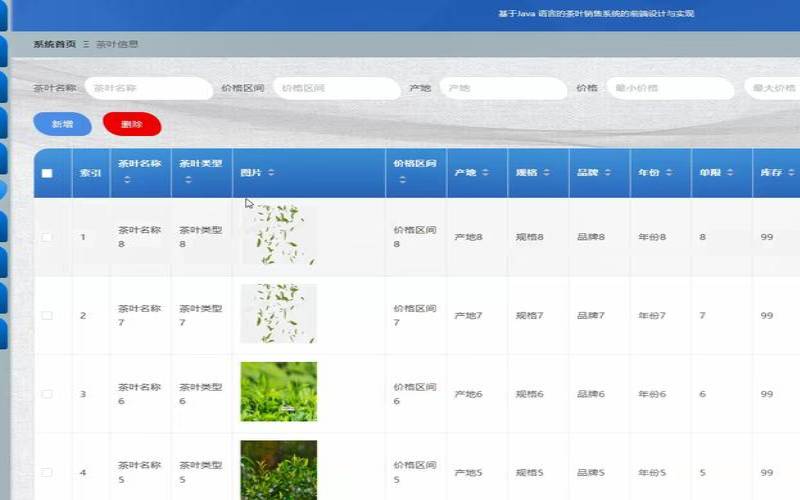
Task: Click the 茶叶信息 breadcrumb item
Action: point(117,44)
